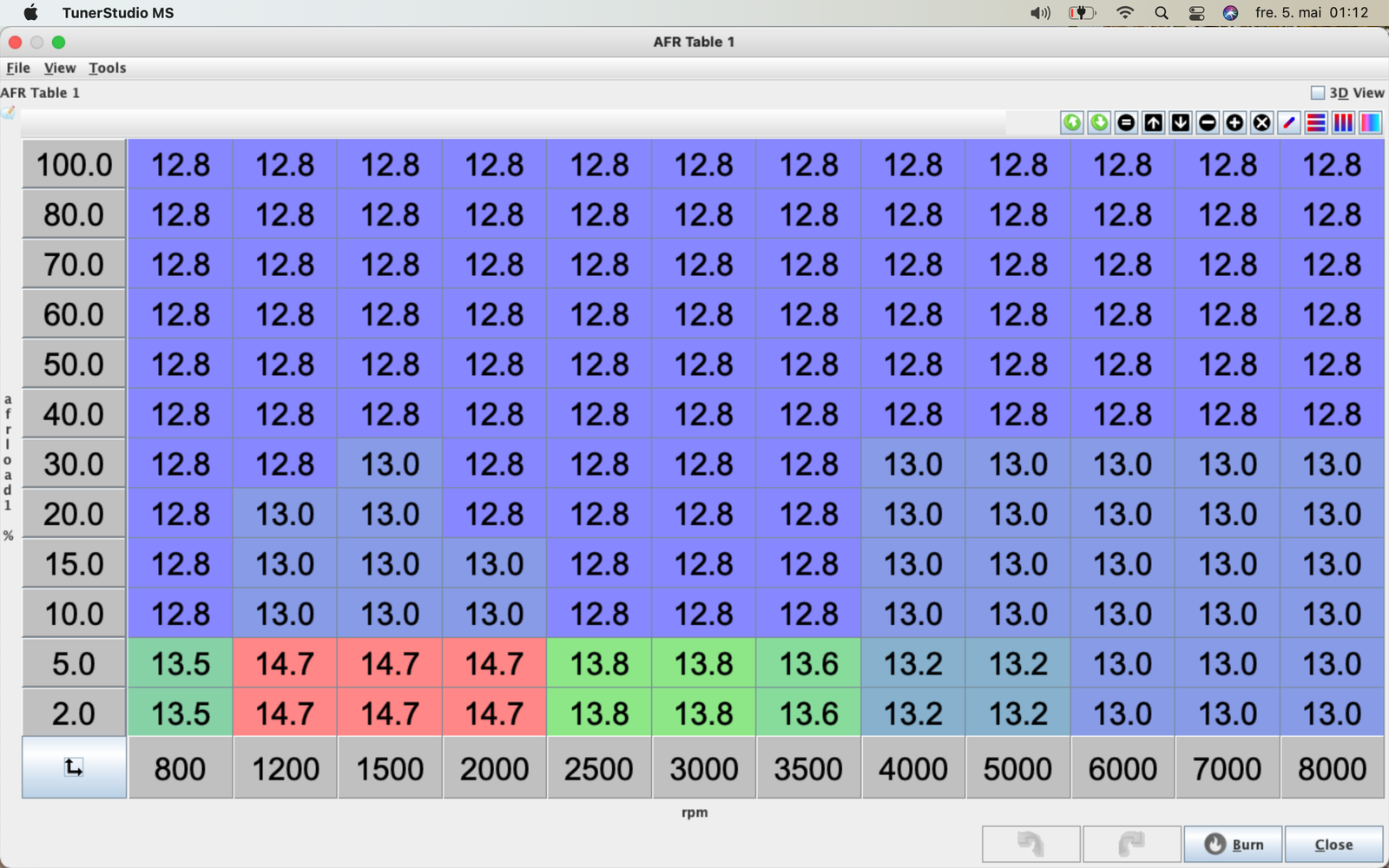
Task: Click the subtract (minus) value icon
Action: pos(1208,122)
